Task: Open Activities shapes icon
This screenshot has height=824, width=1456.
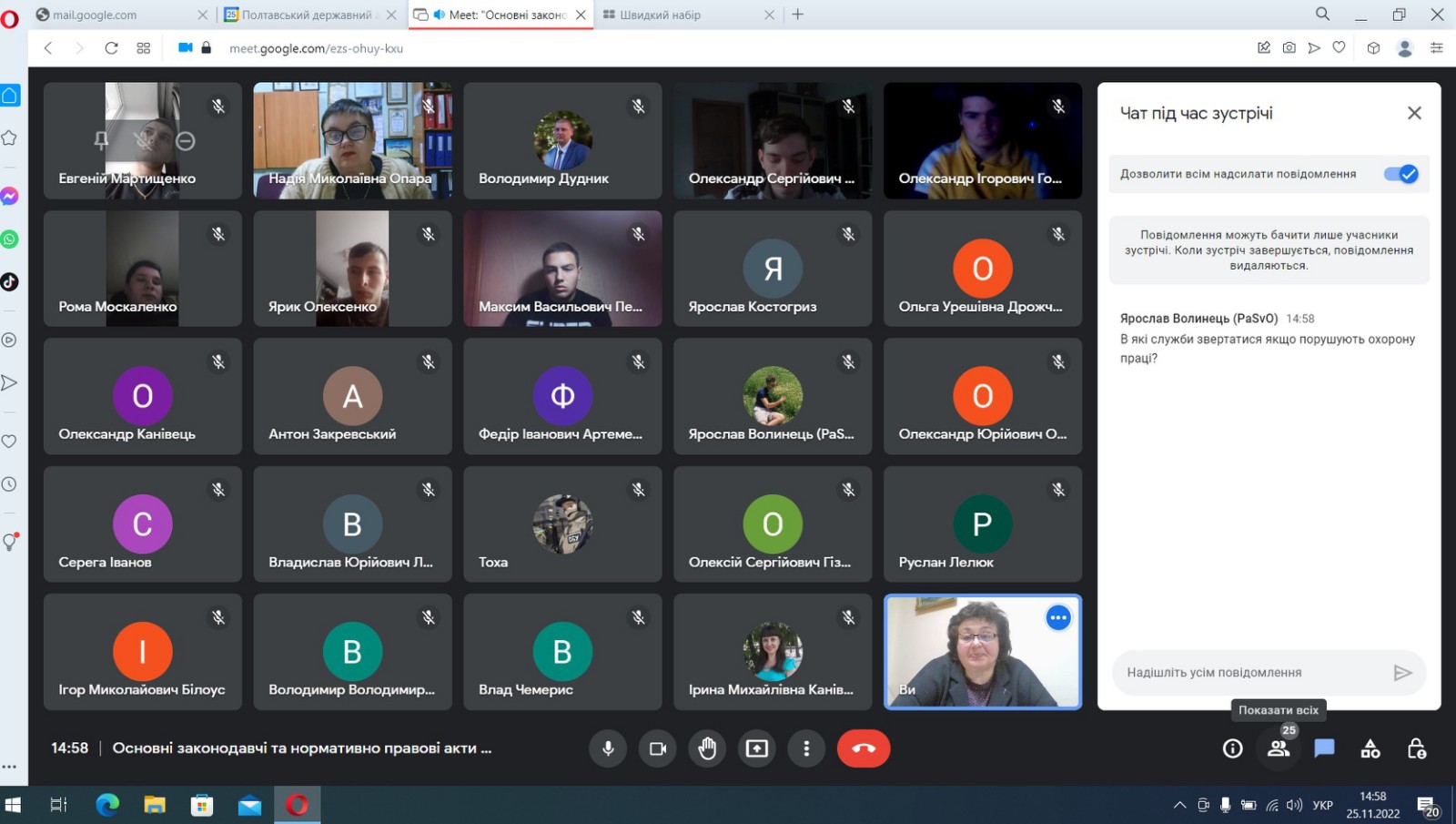Action: [x=1370, y=748]
